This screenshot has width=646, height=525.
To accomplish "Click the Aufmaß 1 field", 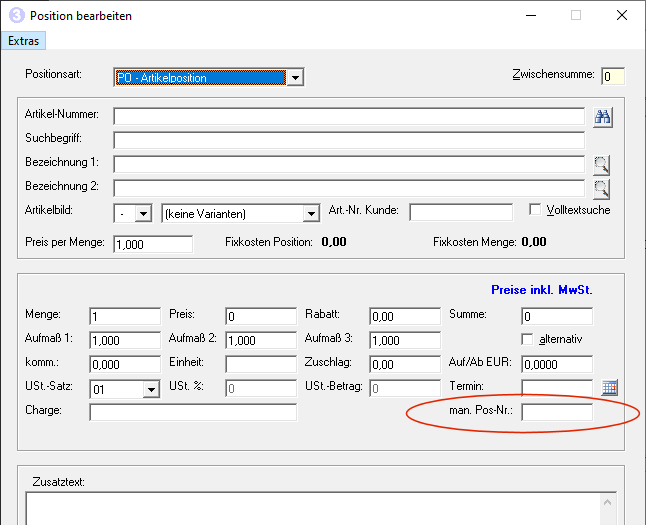I will click(125, 340).
